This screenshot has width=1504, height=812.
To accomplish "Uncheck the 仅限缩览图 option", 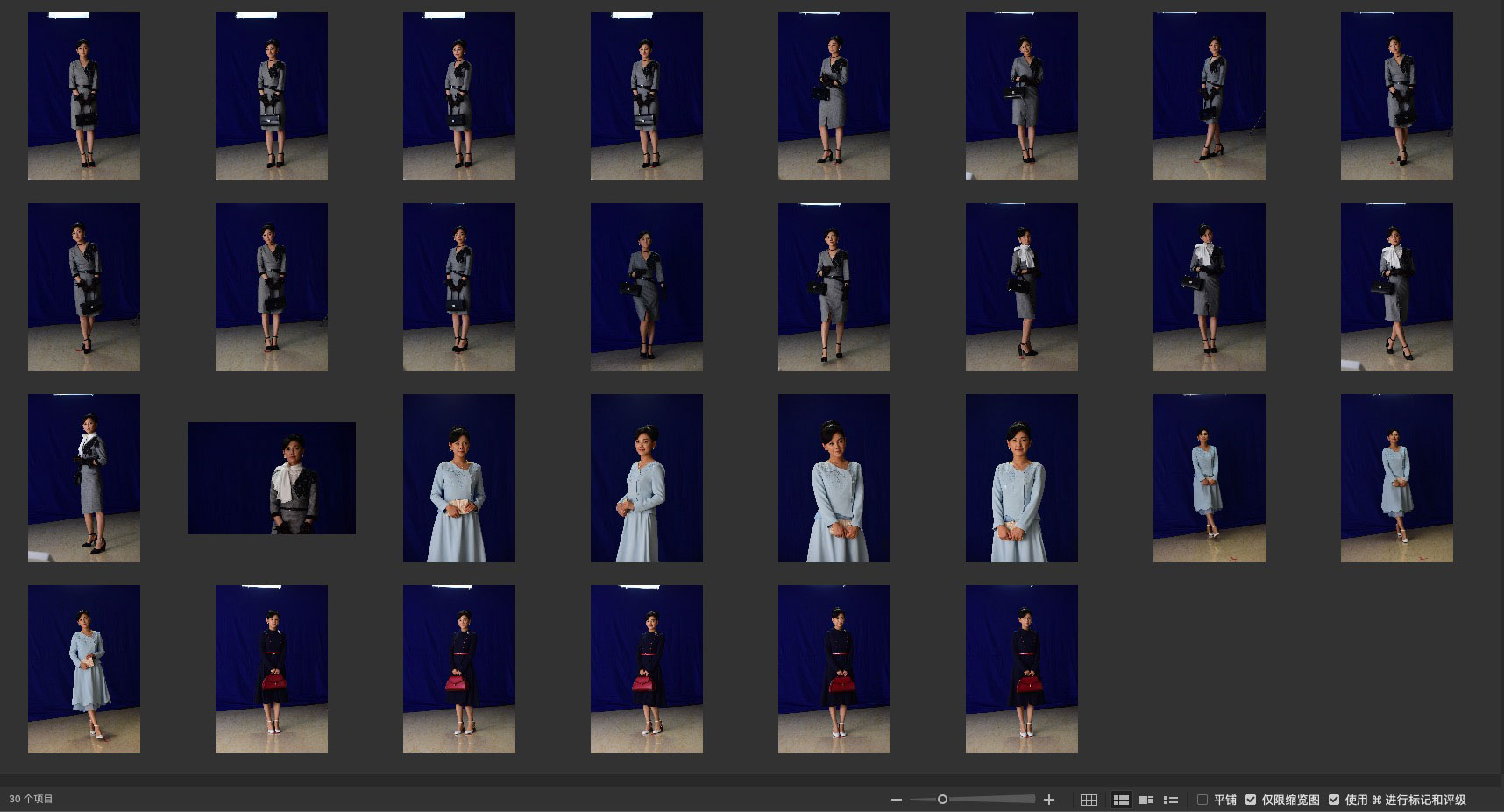I will point(1251,800).
